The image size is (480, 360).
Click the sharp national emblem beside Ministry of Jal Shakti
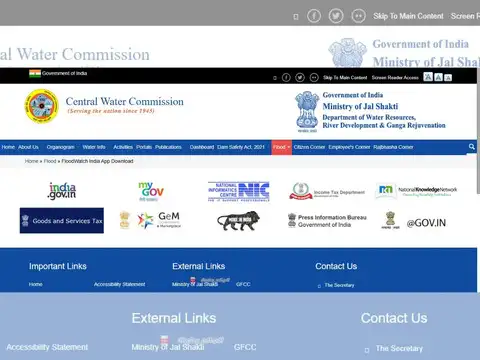(x=307, y=112)
